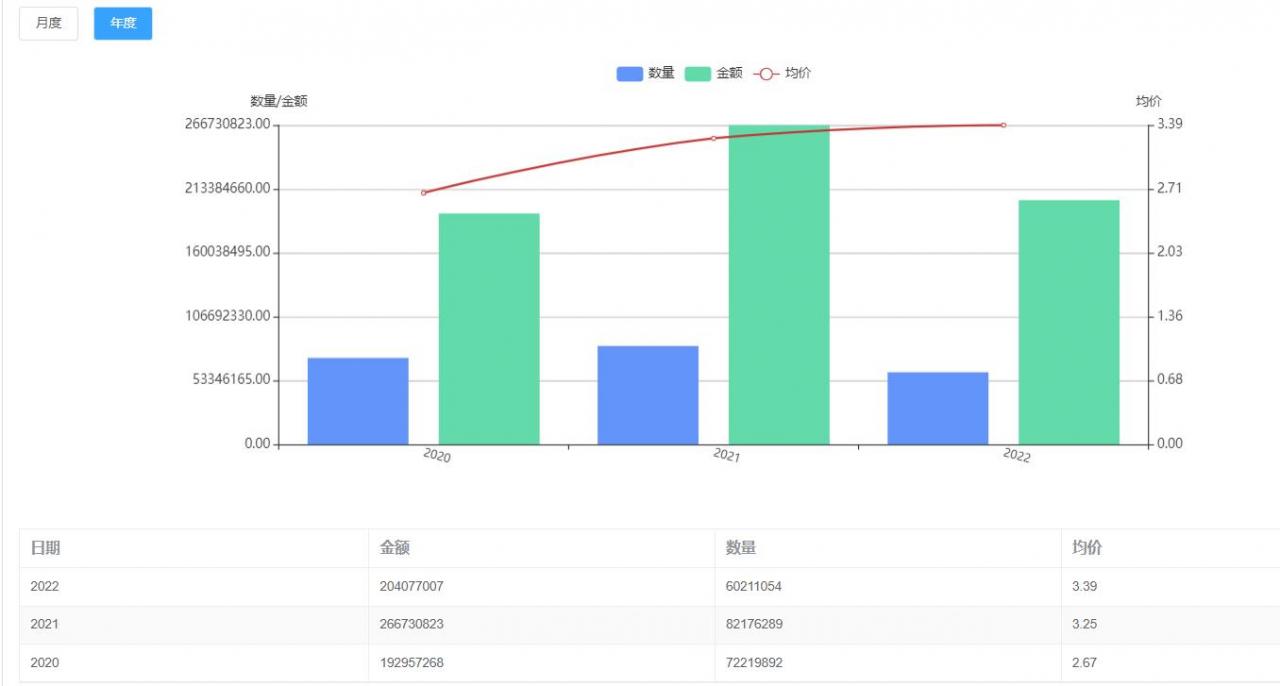
Task: Click the green 金额 legend color swatch
Action: pos(698,73)
